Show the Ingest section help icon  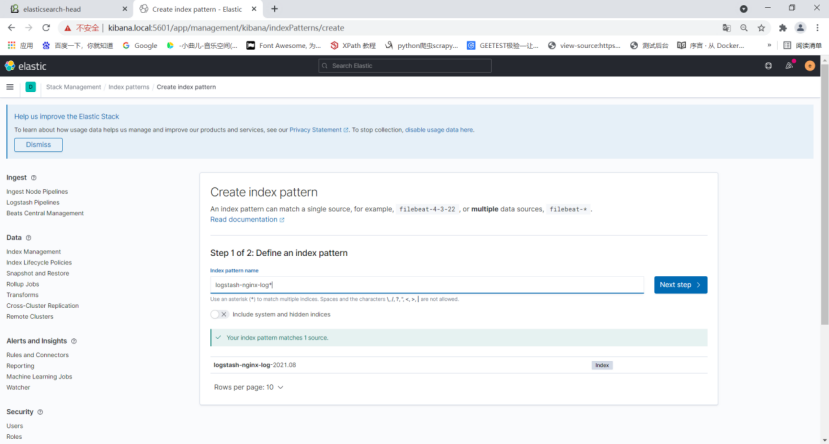coord(34,178)
